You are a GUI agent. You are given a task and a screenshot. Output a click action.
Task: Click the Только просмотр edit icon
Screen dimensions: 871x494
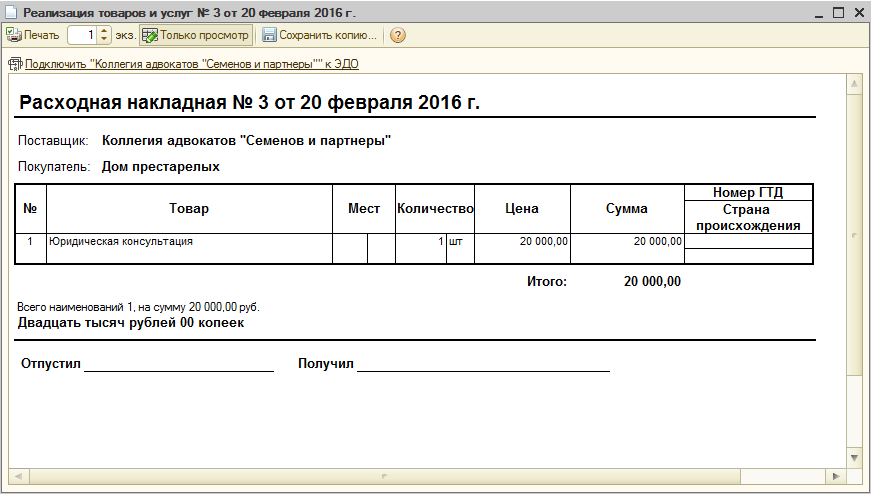pyautogui.click(x=150, y=35)
